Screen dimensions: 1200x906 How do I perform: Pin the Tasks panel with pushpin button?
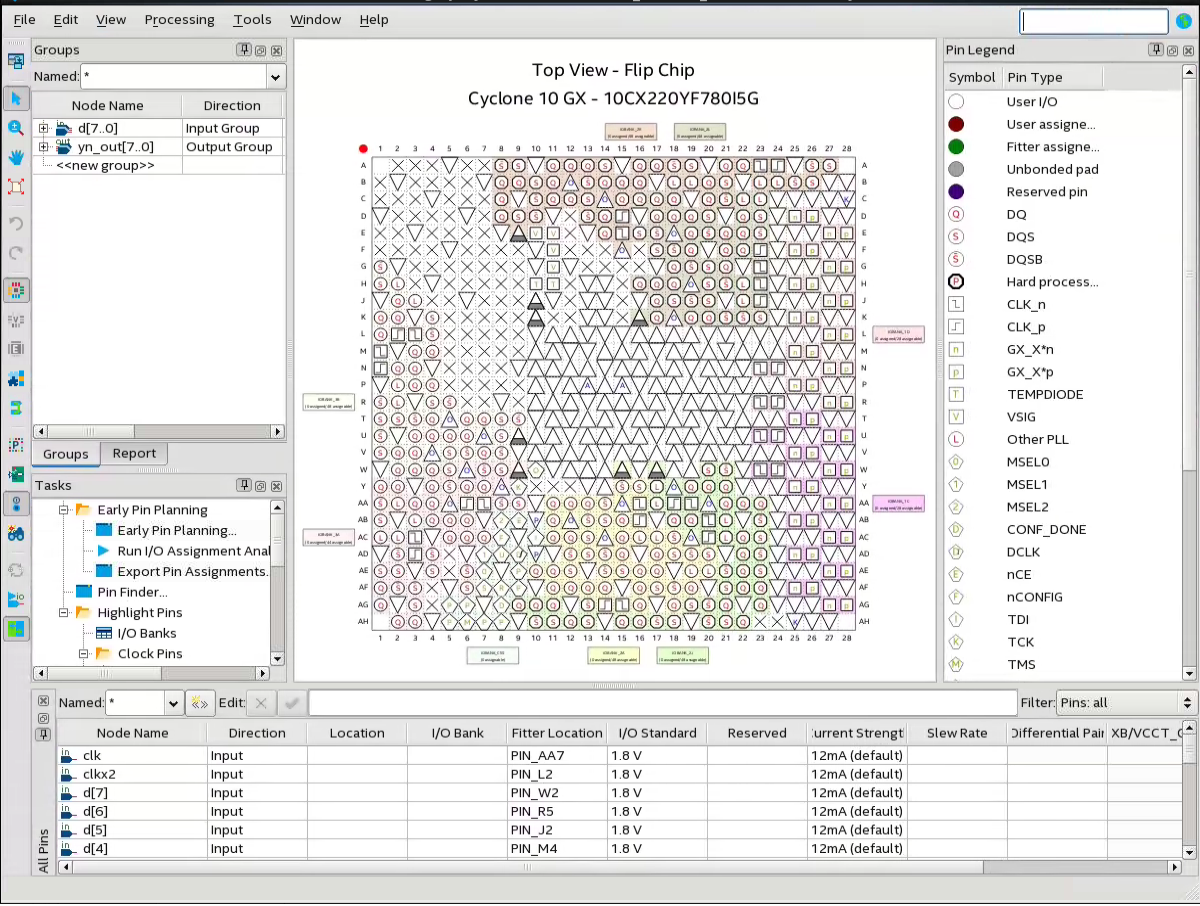click(x=243, y=485)
